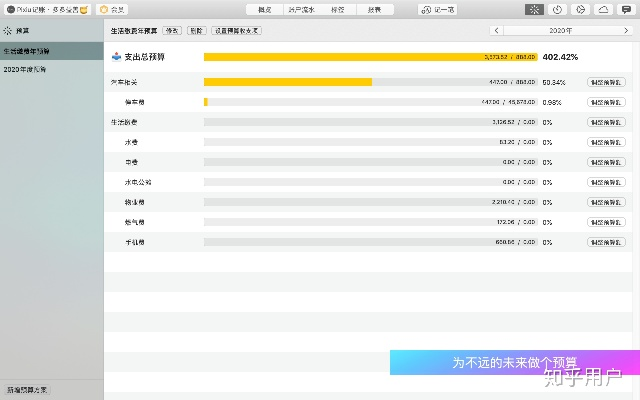Select 生活缴费年预算 in the sidebar
This screenshot has height=400, width=640.
tap(52, 51)
